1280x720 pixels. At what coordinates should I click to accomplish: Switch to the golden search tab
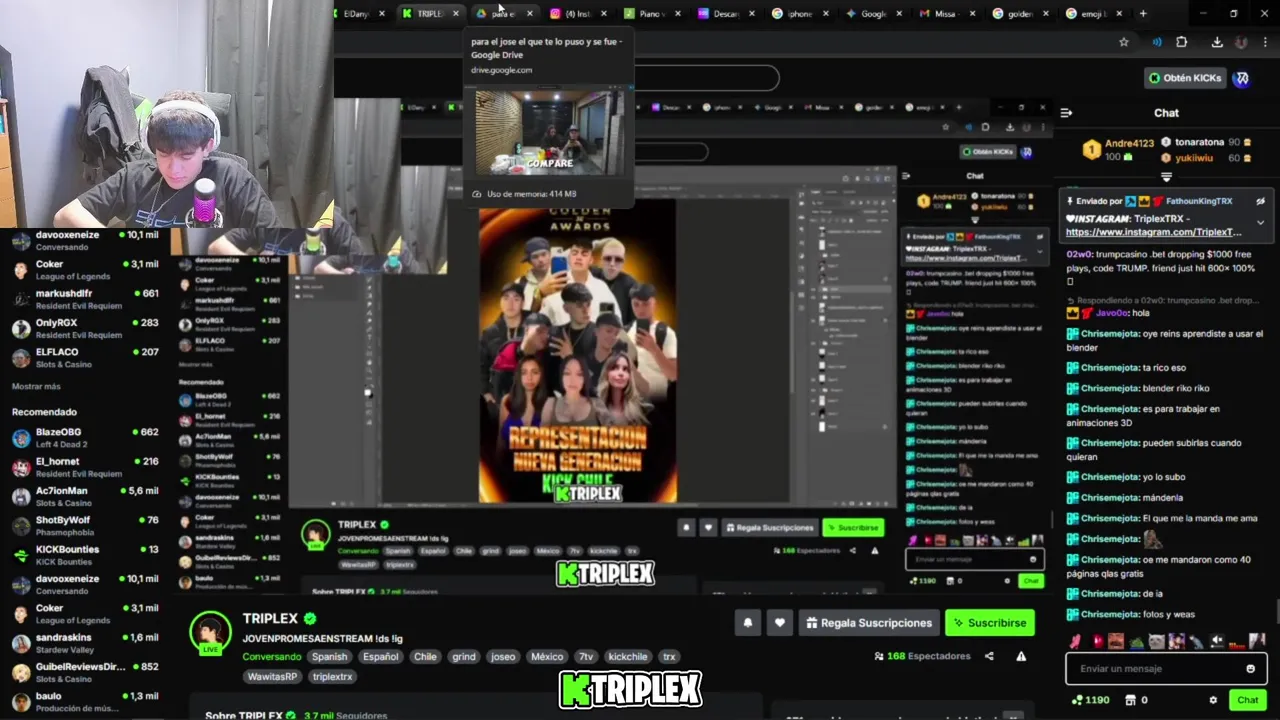point(1020,13)
